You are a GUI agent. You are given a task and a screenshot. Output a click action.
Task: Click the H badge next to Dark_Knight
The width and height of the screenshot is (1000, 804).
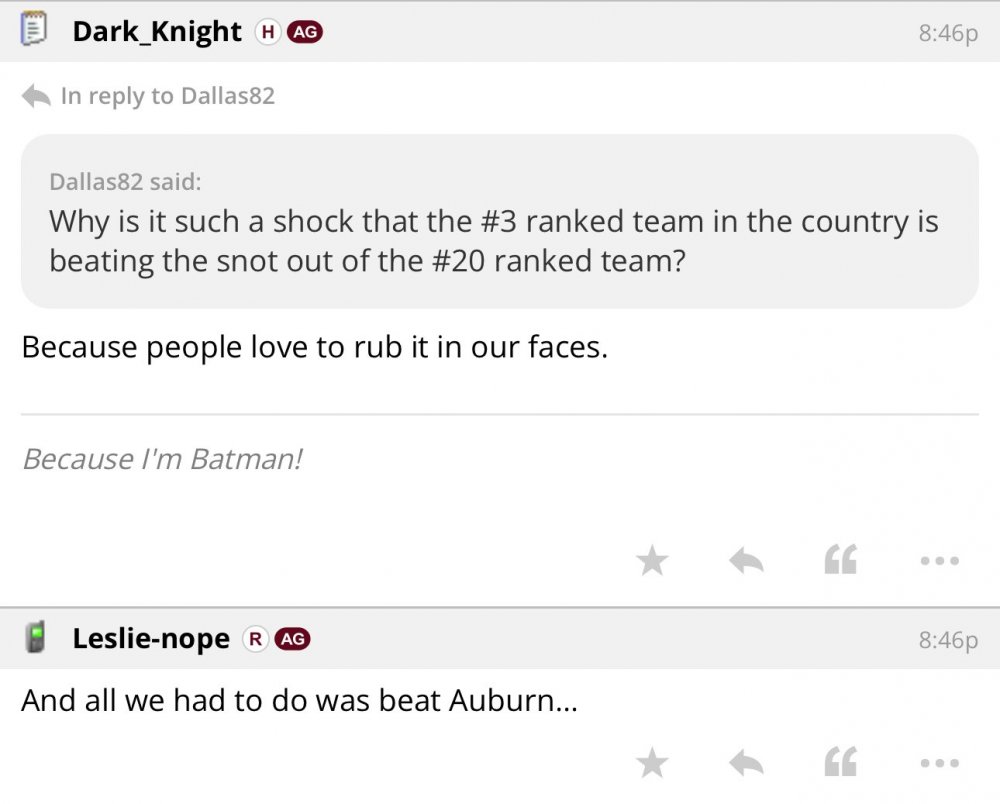pyautogui.click(x=267, y=32)
